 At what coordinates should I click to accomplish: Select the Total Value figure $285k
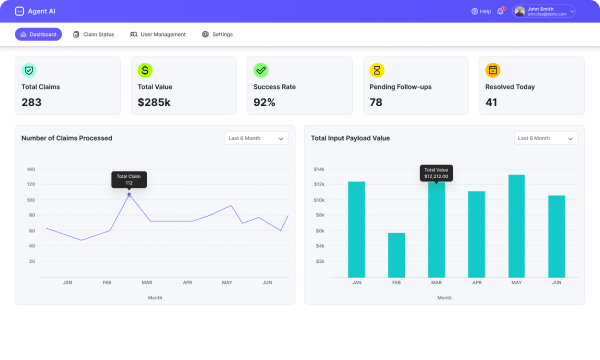154,103
